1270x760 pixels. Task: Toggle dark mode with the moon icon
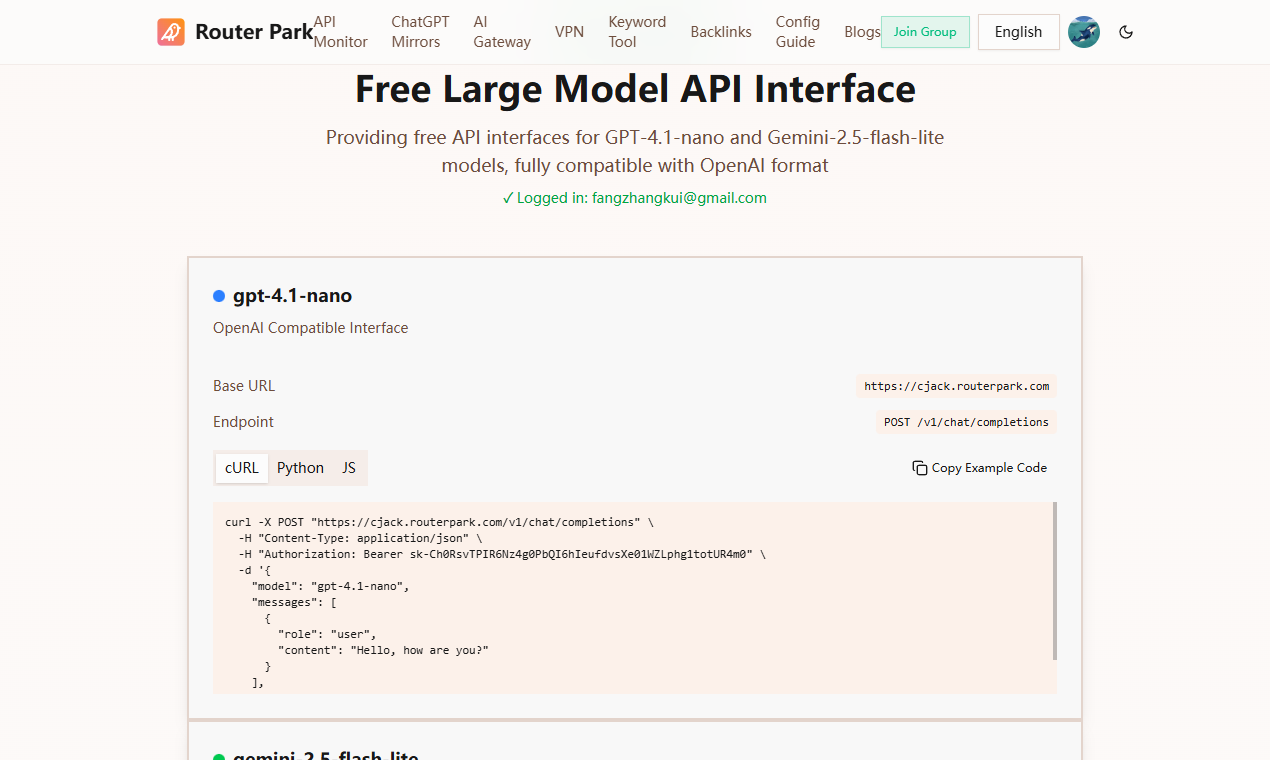point(1126,32)
